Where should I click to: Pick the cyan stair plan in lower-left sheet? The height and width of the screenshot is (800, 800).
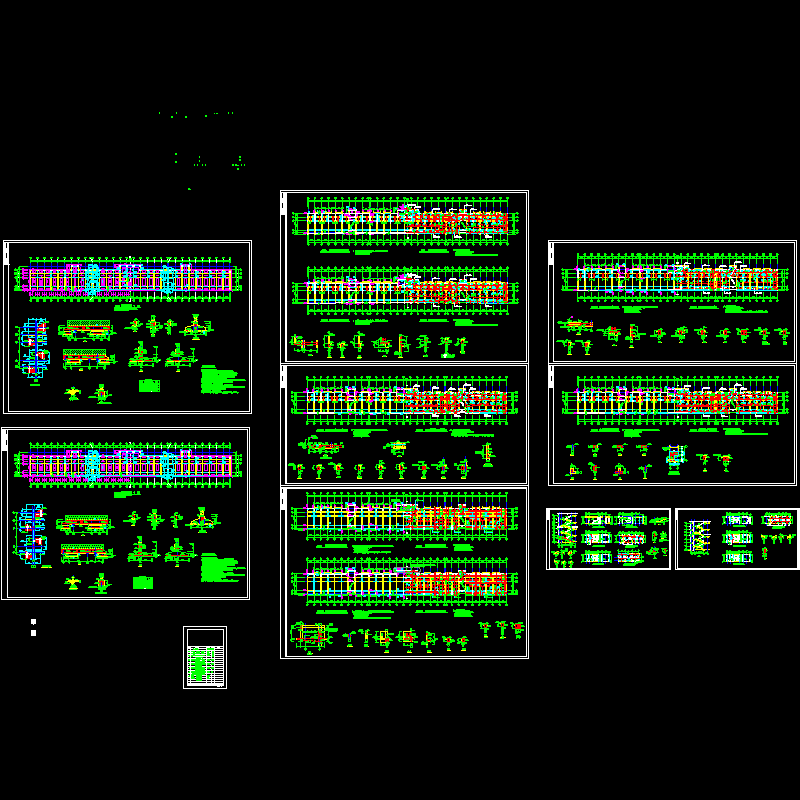[x=30, y=535]
